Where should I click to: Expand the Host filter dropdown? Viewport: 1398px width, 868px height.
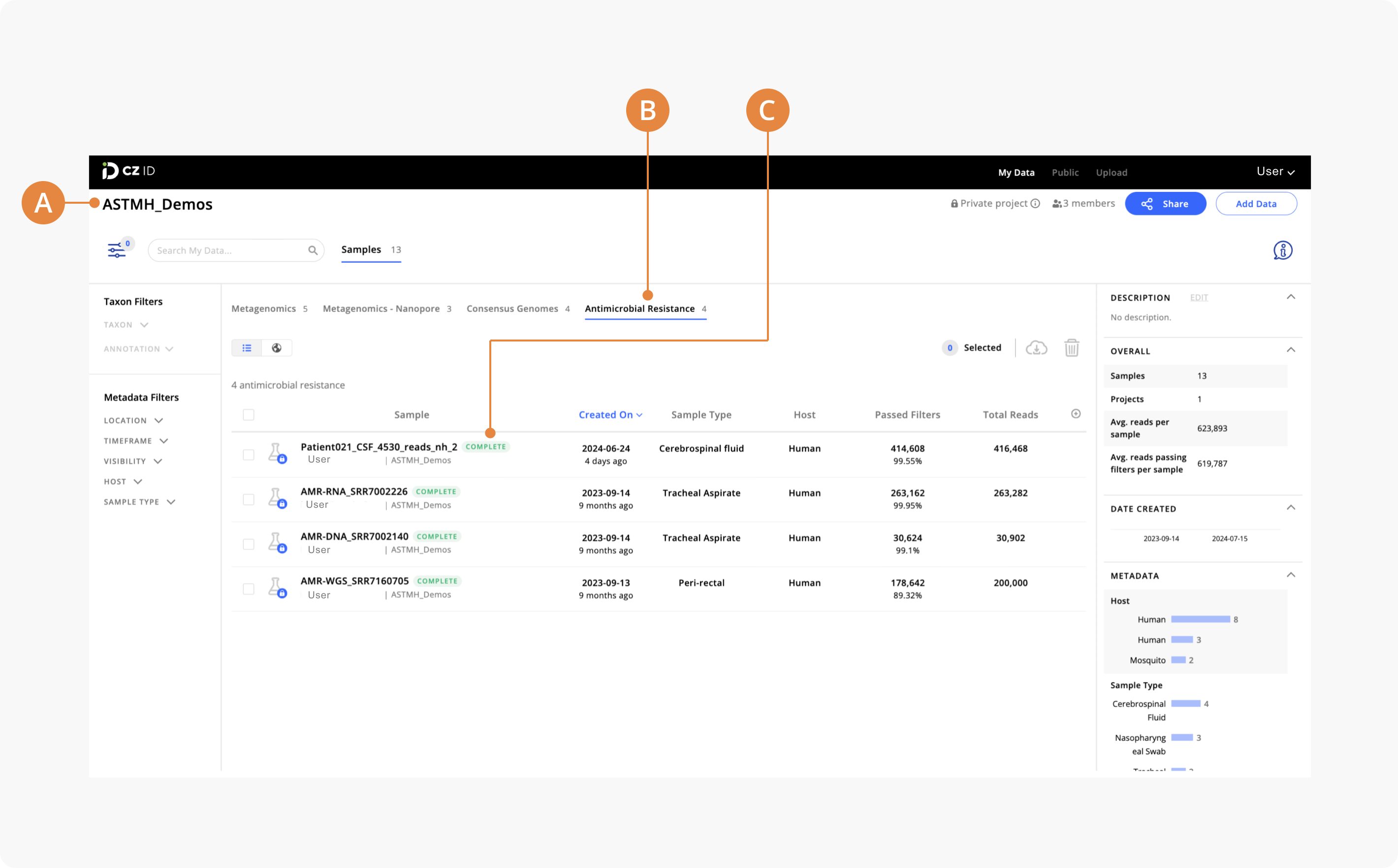pyautogui.click(x=123, y=482)
